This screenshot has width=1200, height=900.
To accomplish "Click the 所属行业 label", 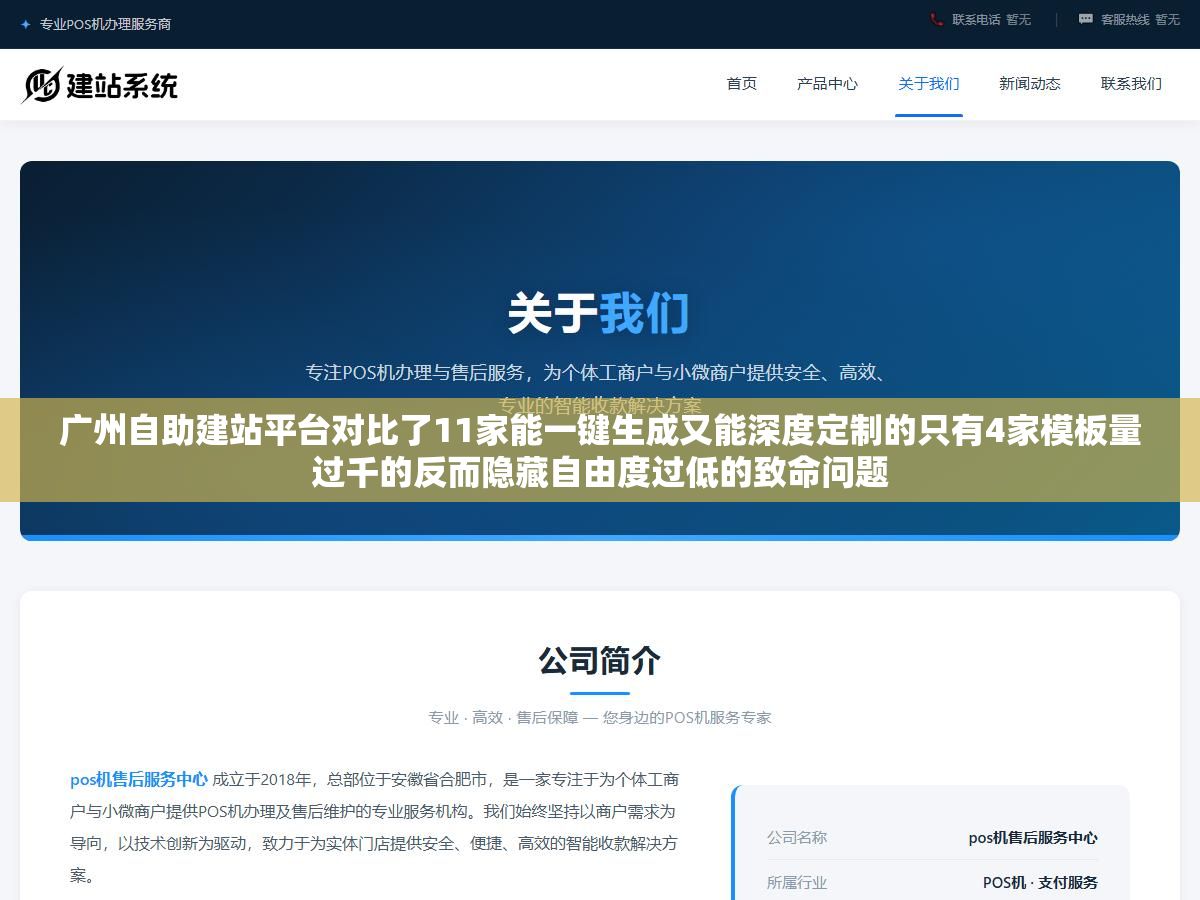I will point(797,882).
